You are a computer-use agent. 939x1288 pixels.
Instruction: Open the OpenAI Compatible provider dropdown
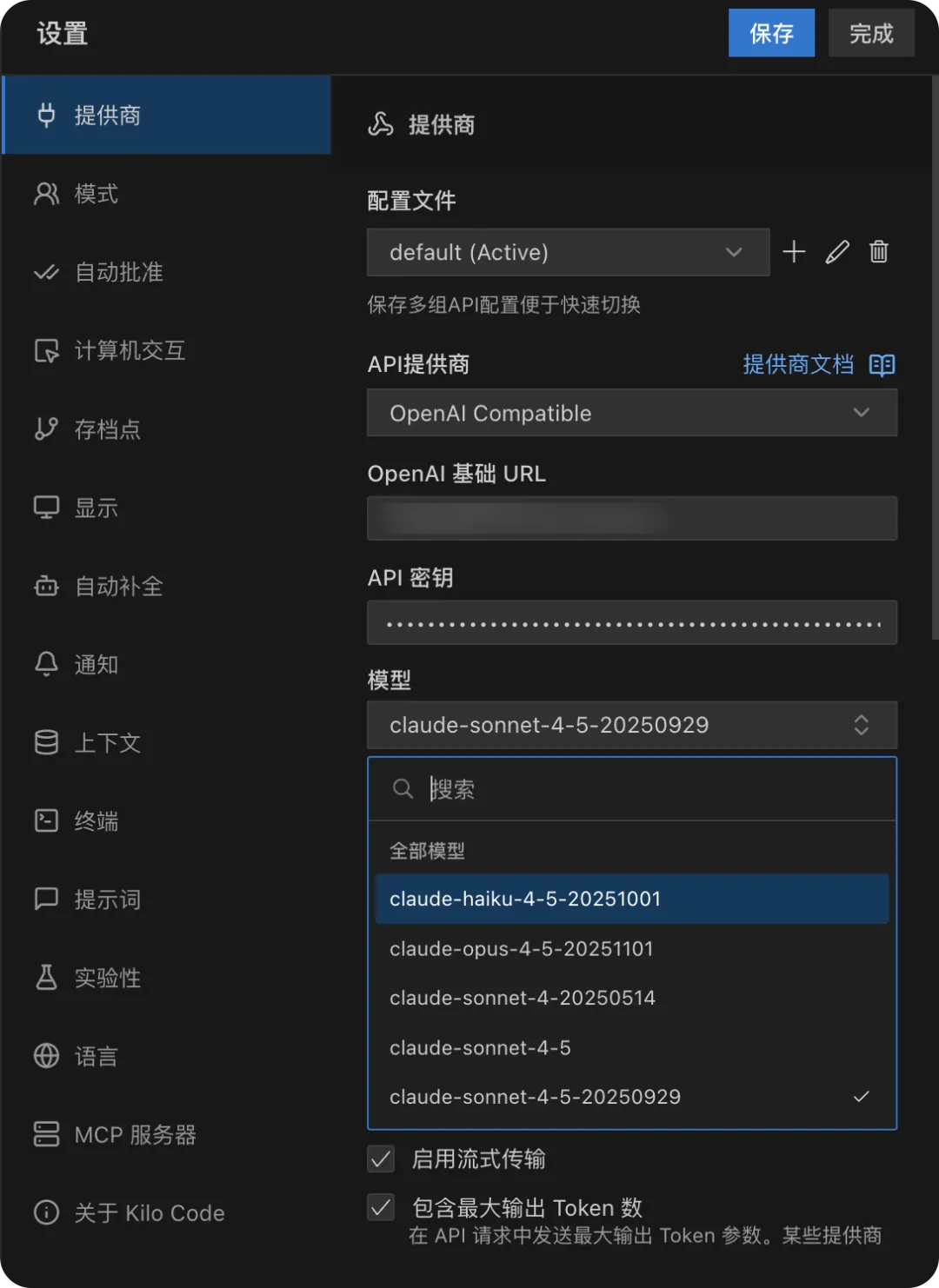click(x=632, y=413)
